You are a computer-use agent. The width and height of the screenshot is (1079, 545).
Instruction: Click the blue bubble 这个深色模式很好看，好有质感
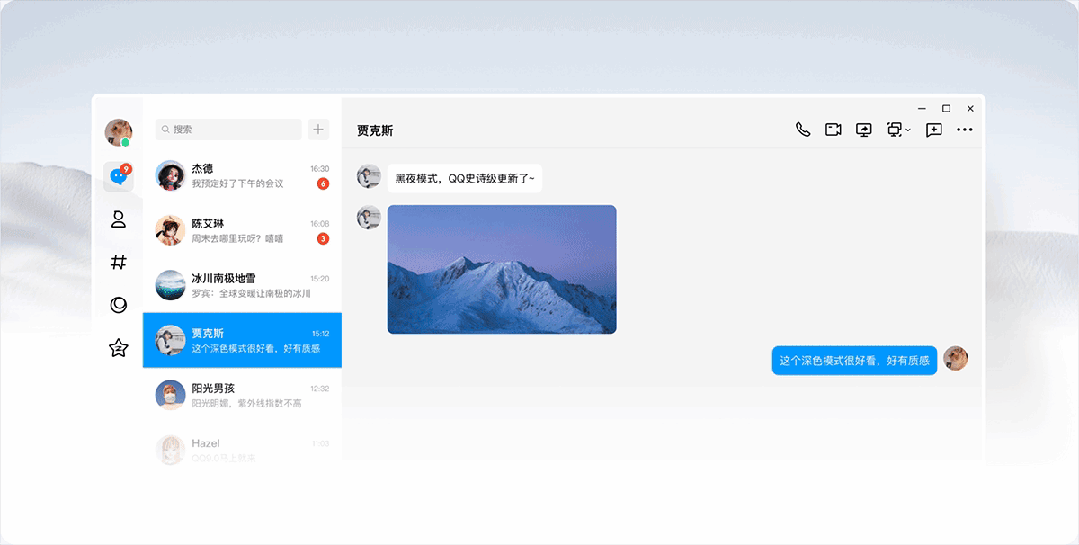click(854, 360)
